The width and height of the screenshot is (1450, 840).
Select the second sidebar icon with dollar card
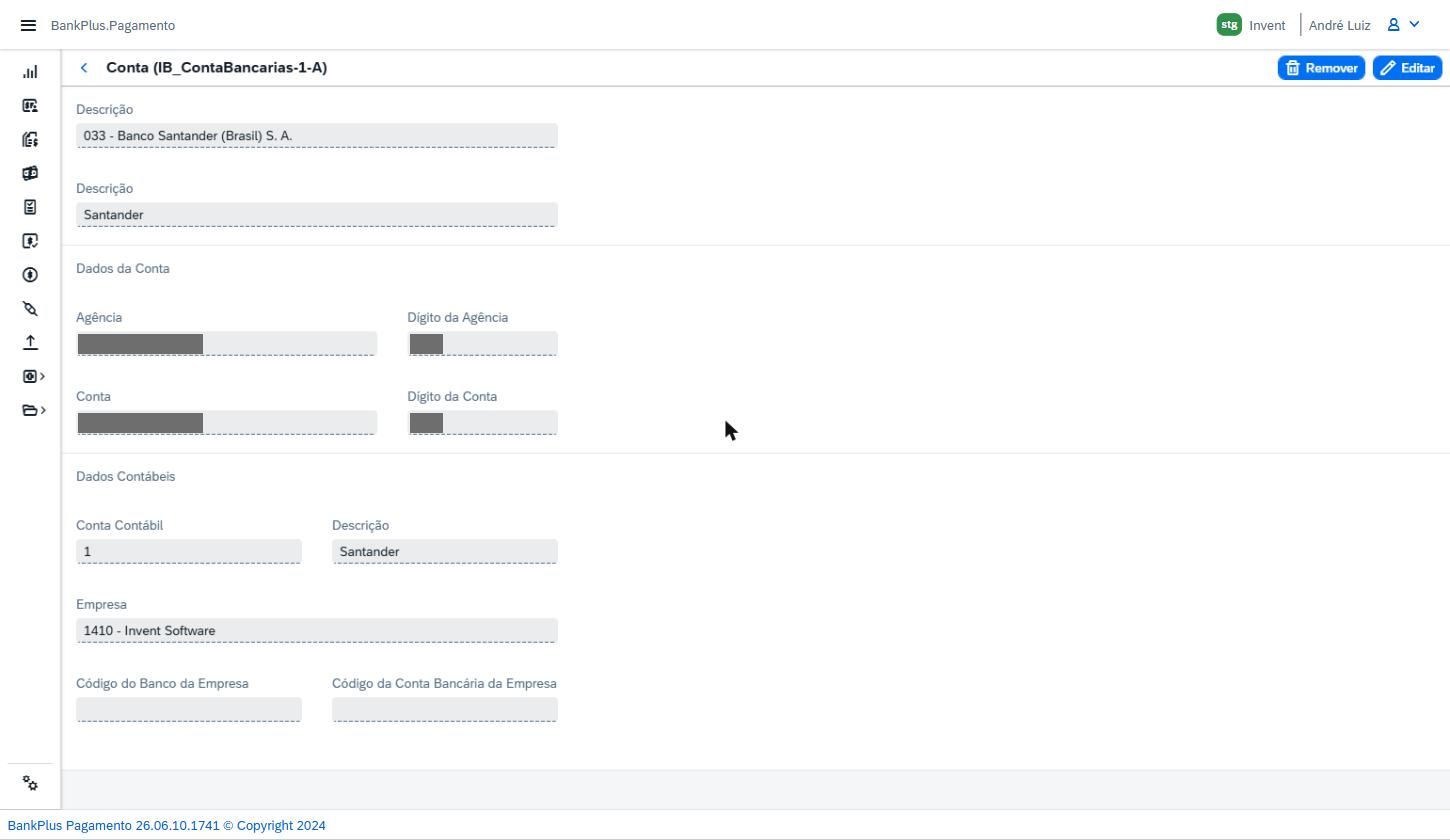[30, 105]
